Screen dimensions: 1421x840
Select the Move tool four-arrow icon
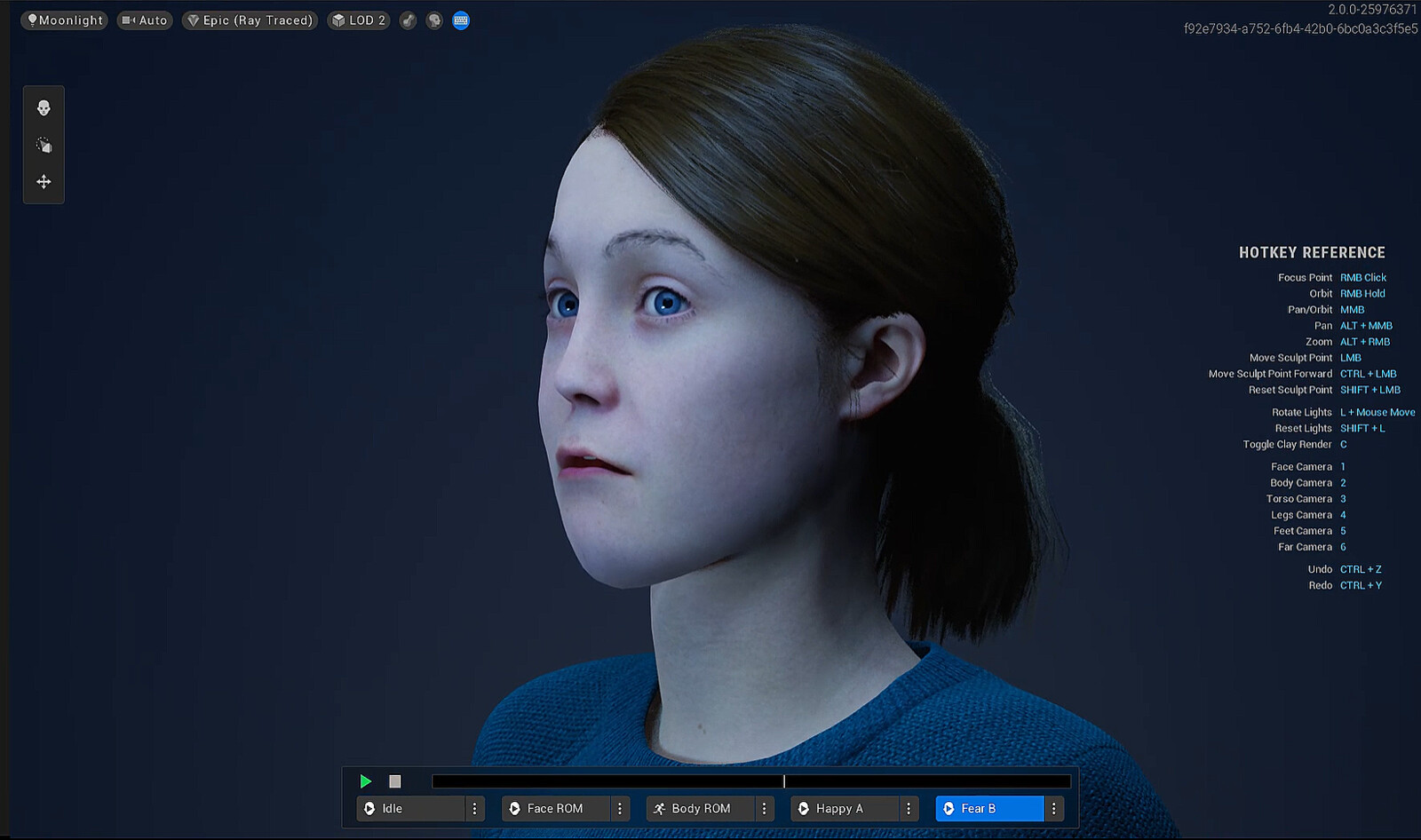pyautogui.click(x=44, y=182)
